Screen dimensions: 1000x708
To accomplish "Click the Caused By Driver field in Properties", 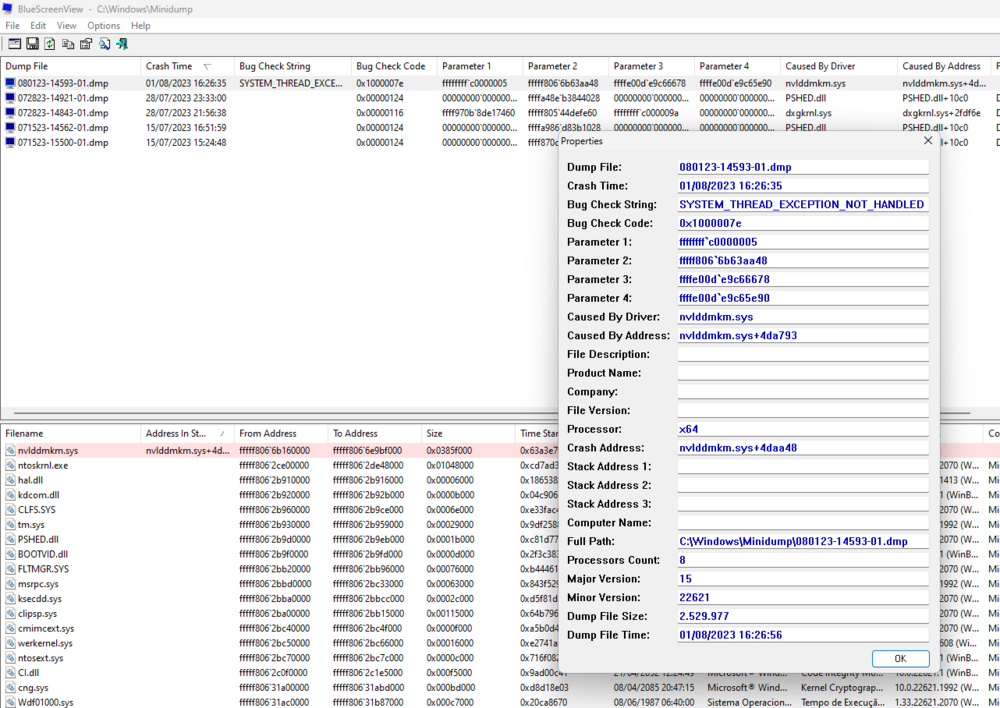I will coord(802,317).
